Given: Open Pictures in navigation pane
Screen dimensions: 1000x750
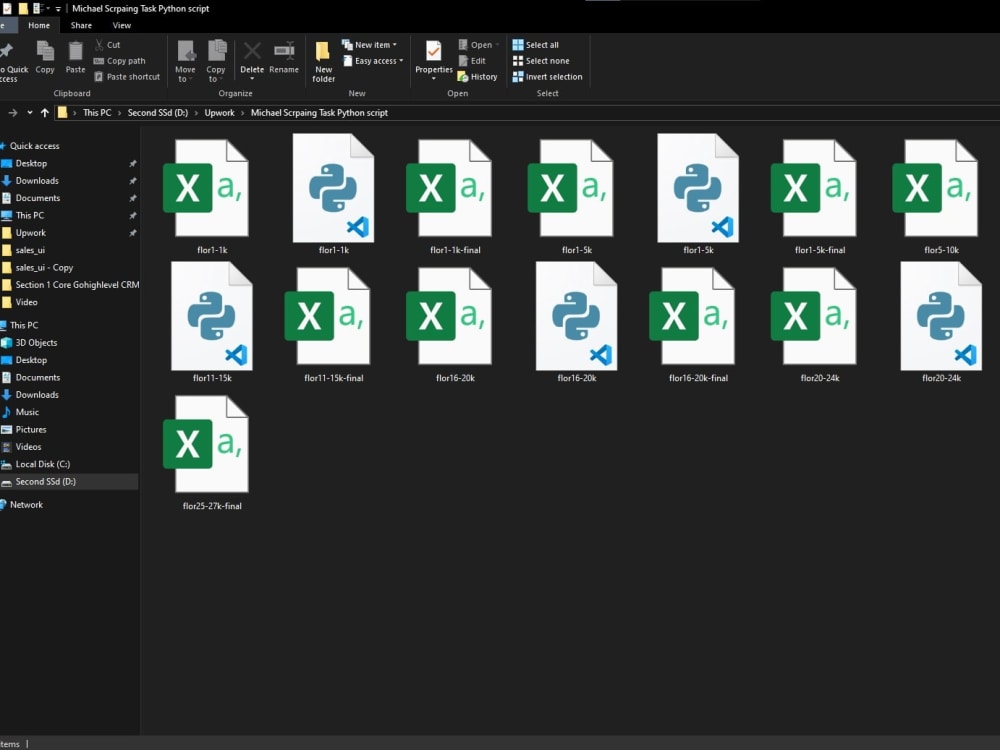Looking at the screenshot, I should click(31, 429).
